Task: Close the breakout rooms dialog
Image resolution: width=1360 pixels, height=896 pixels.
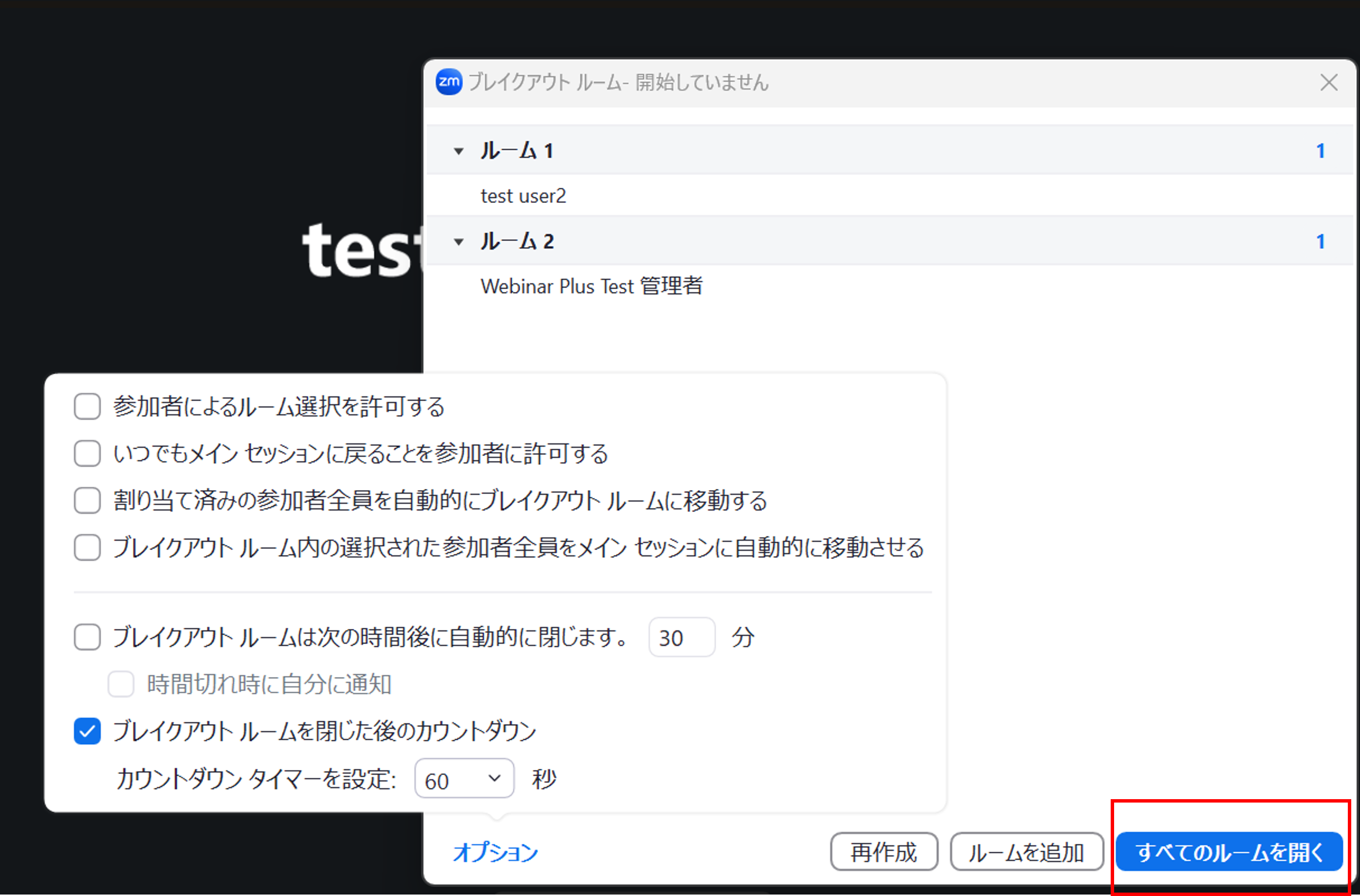Action: tap(1328, 83)
